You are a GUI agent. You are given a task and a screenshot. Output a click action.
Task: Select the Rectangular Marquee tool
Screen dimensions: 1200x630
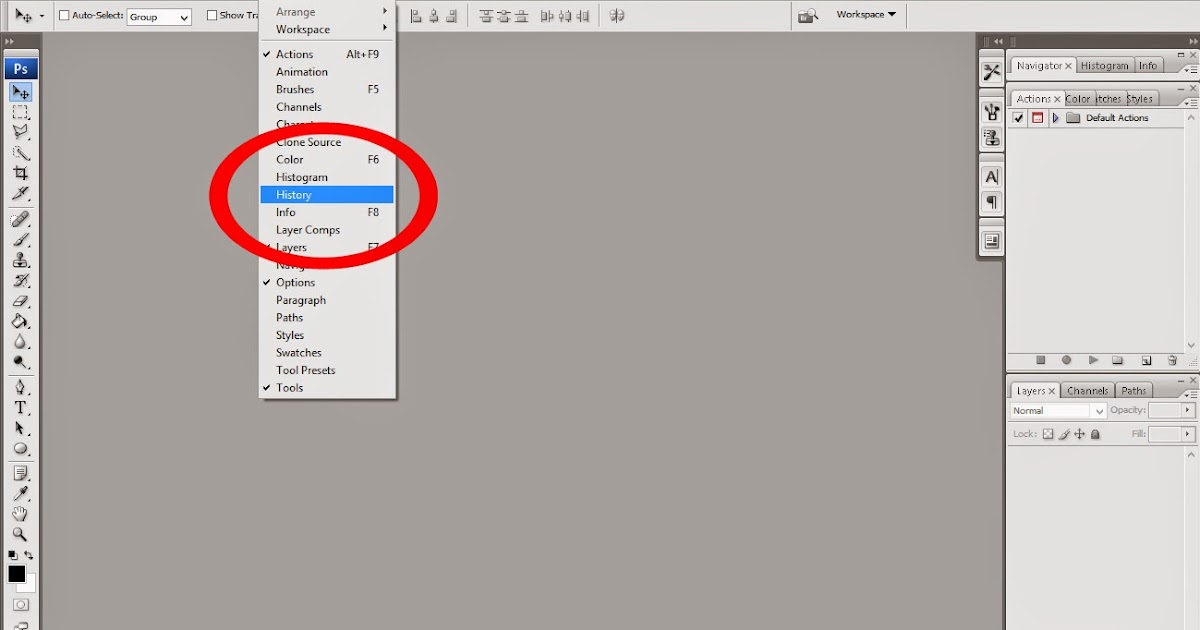pyautogui.click(x=21, y=112)
